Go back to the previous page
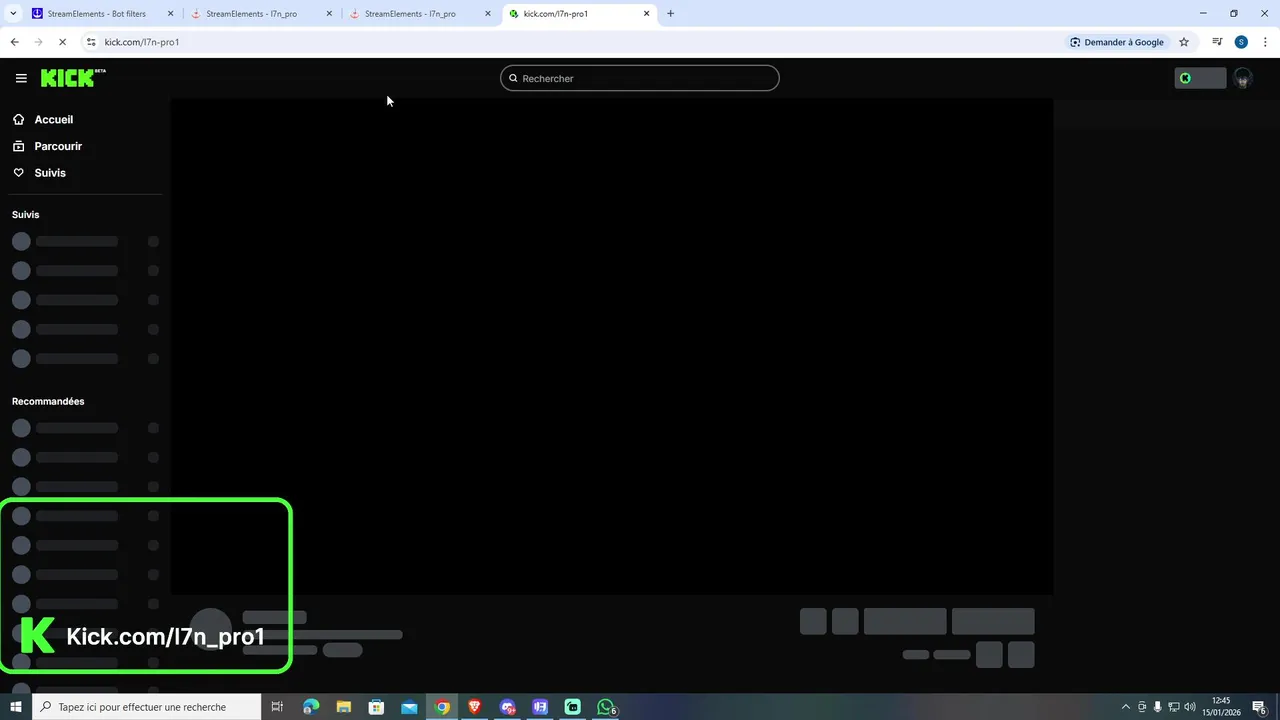The image size is (1280, 720). (x=14, y=42)
